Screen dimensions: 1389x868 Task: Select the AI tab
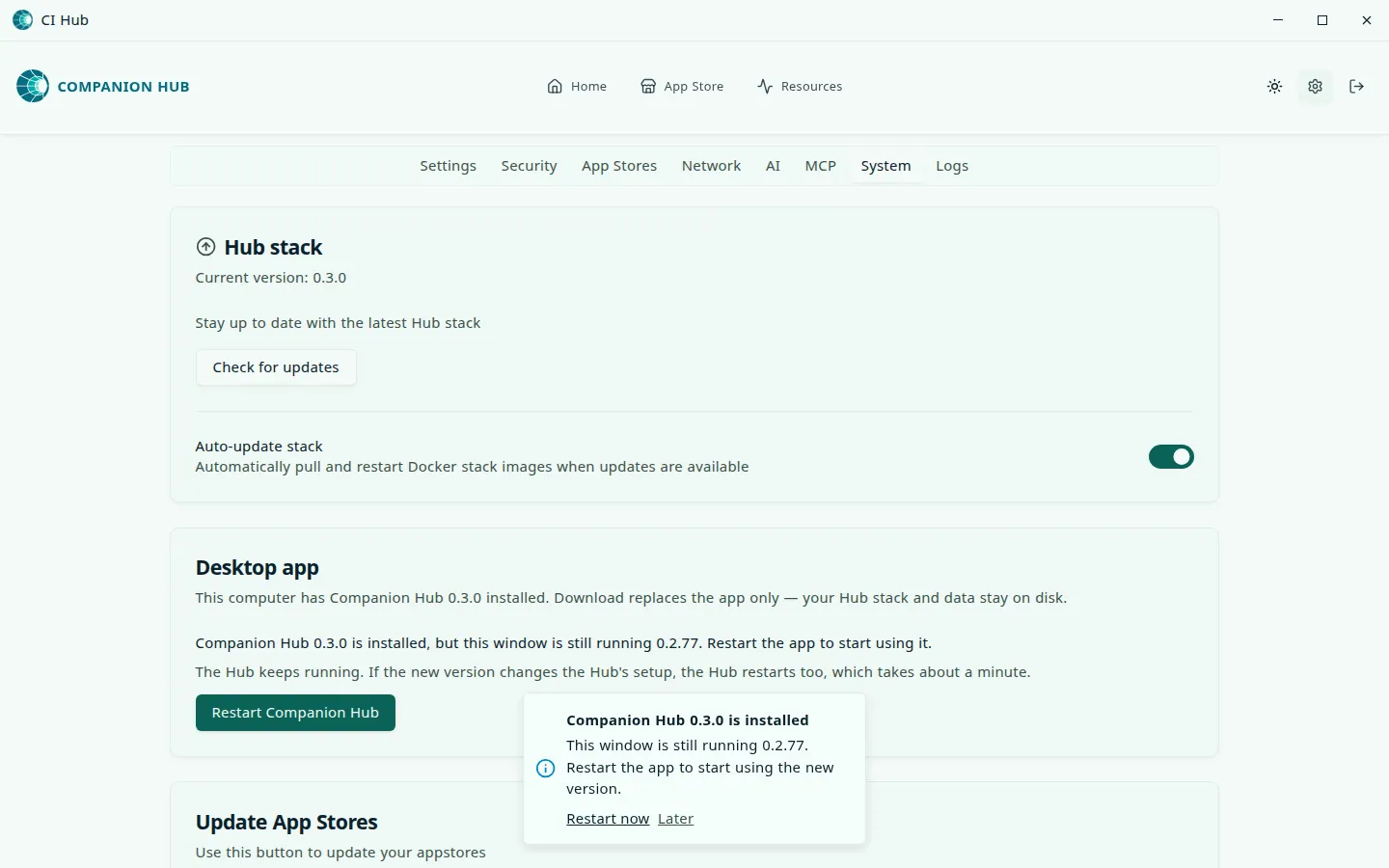773,166
